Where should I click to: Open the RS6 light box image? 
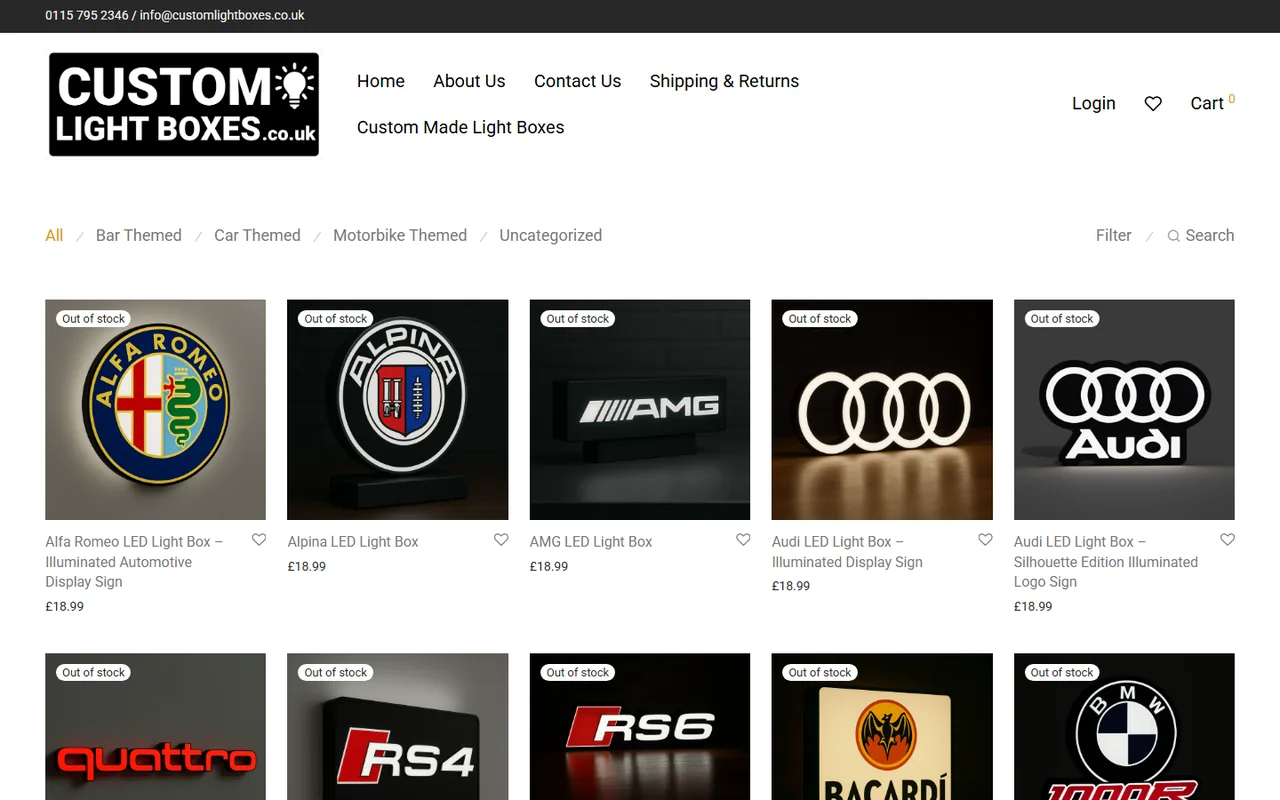pyautogui.click(x=640, y=727)
